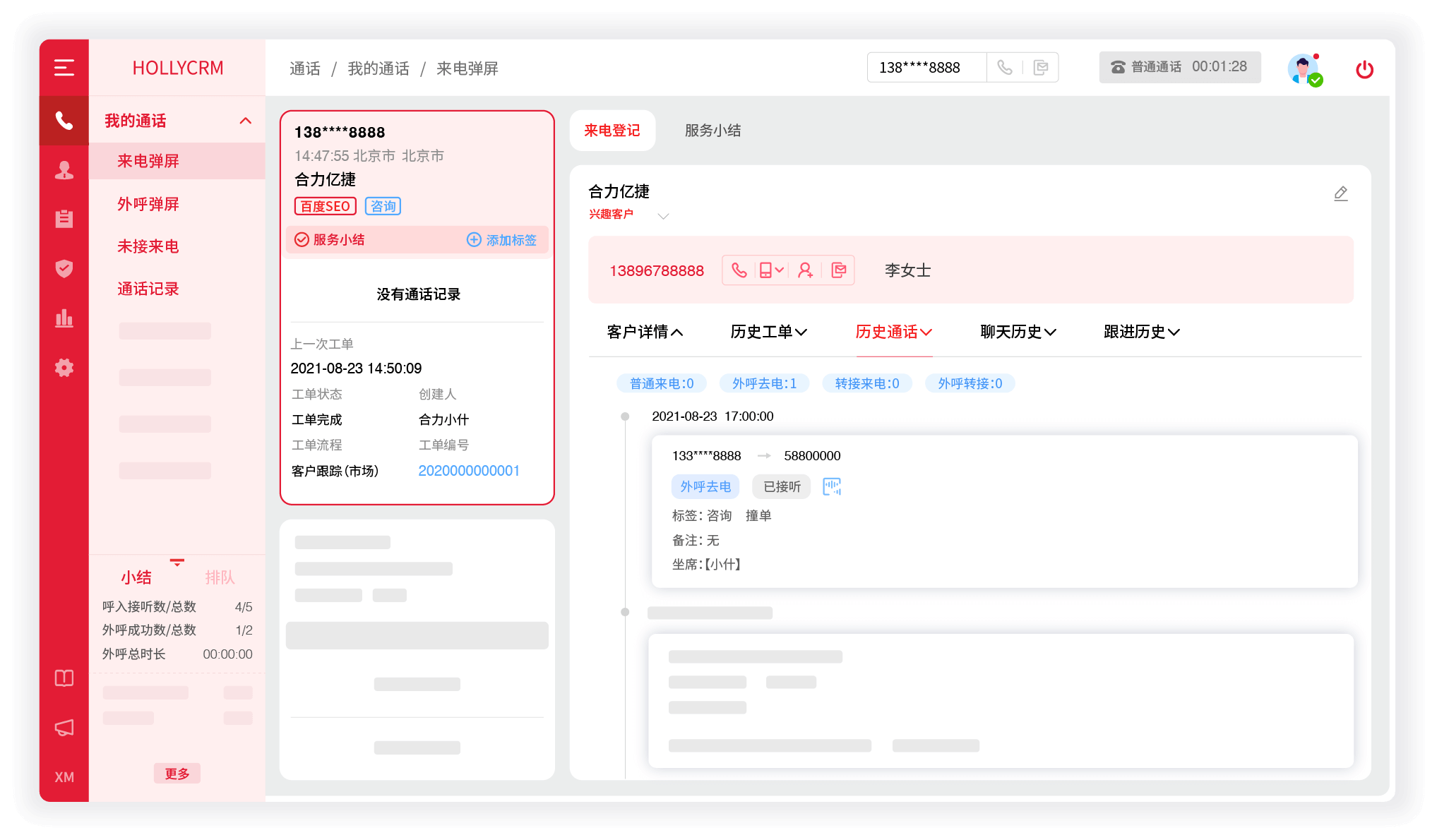Image resolution: width=1437 pixels, height=840 pixels.
Task: Expand the 历史通话 call history section
Action: [893, 332]
